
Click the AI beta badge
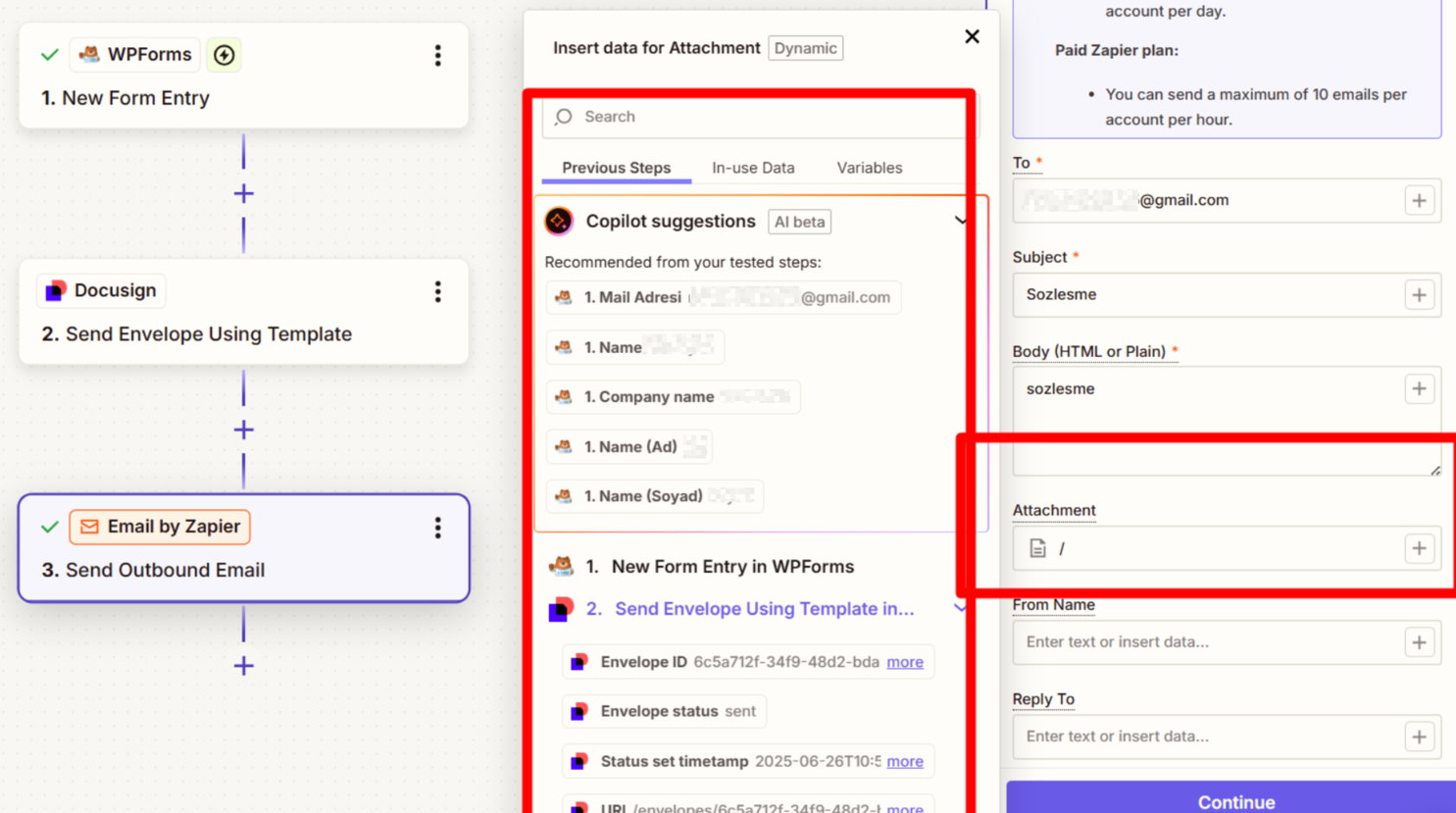click(x=799, y=222)
